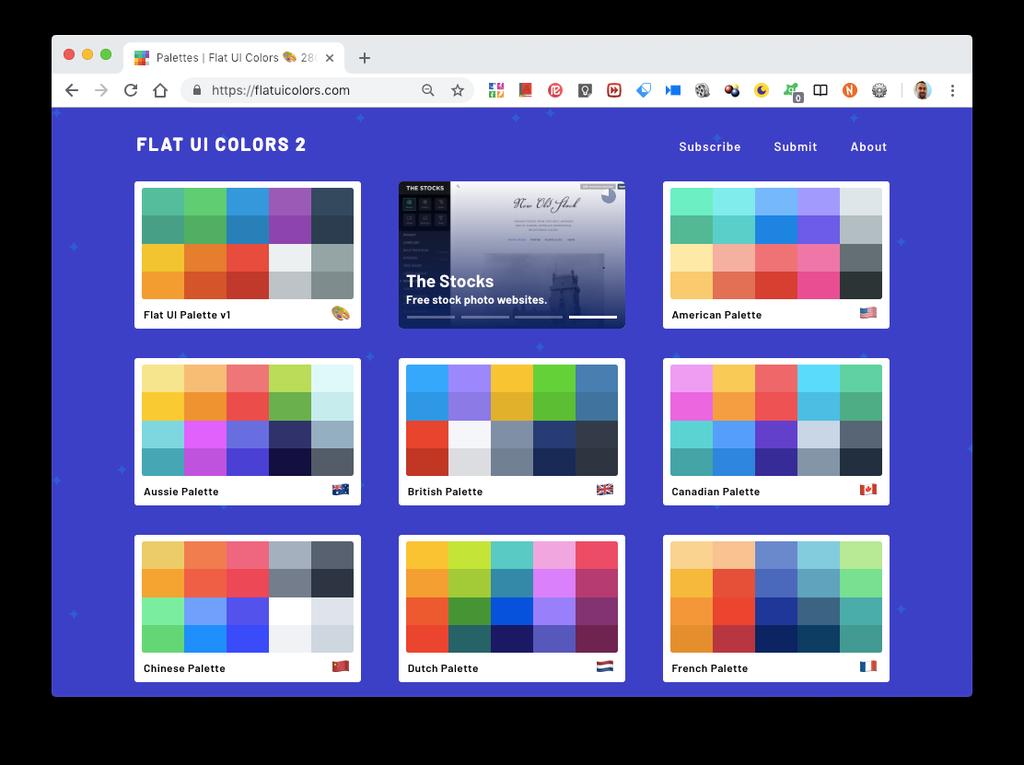The width and height of the screenshot is (1024, 765).
Task: Open the Subscribe link
Action: pos(710,147)
